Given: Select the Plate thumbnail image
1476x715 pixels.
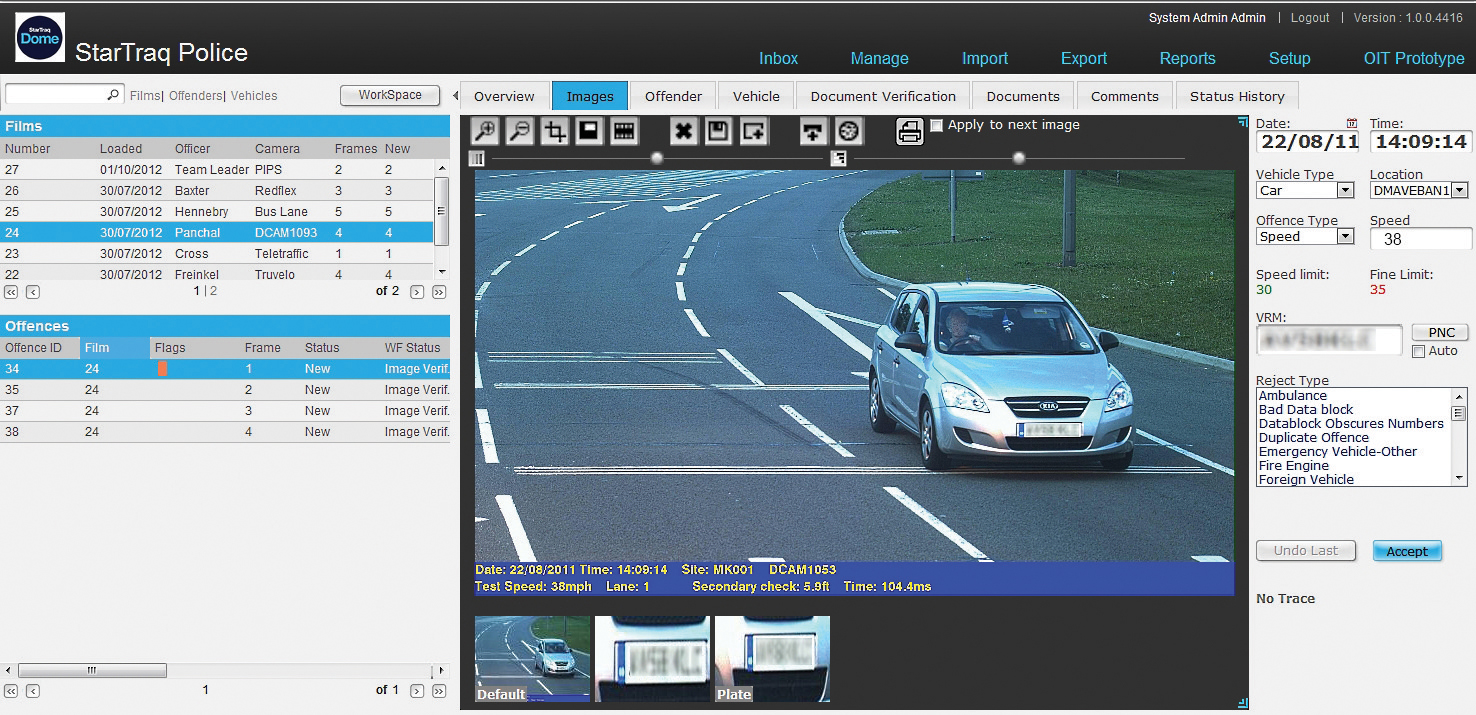Looking at the screenshot, I should coord(772,658).
